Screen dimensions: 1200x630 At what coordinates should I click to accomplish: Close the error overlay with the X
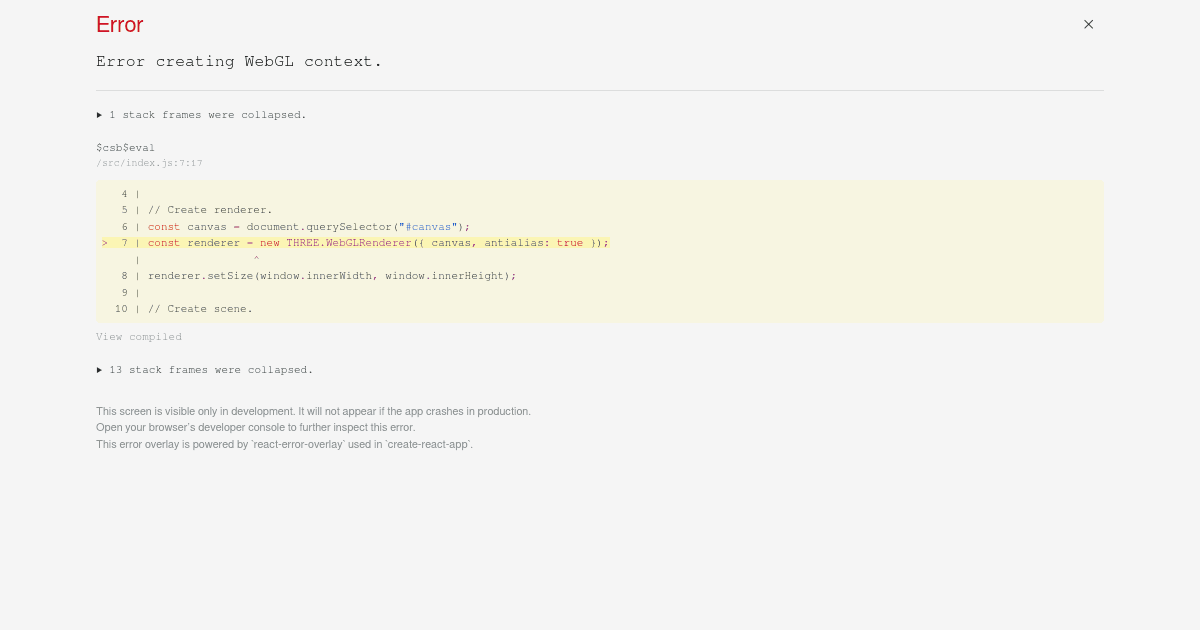click(1088, 24)
